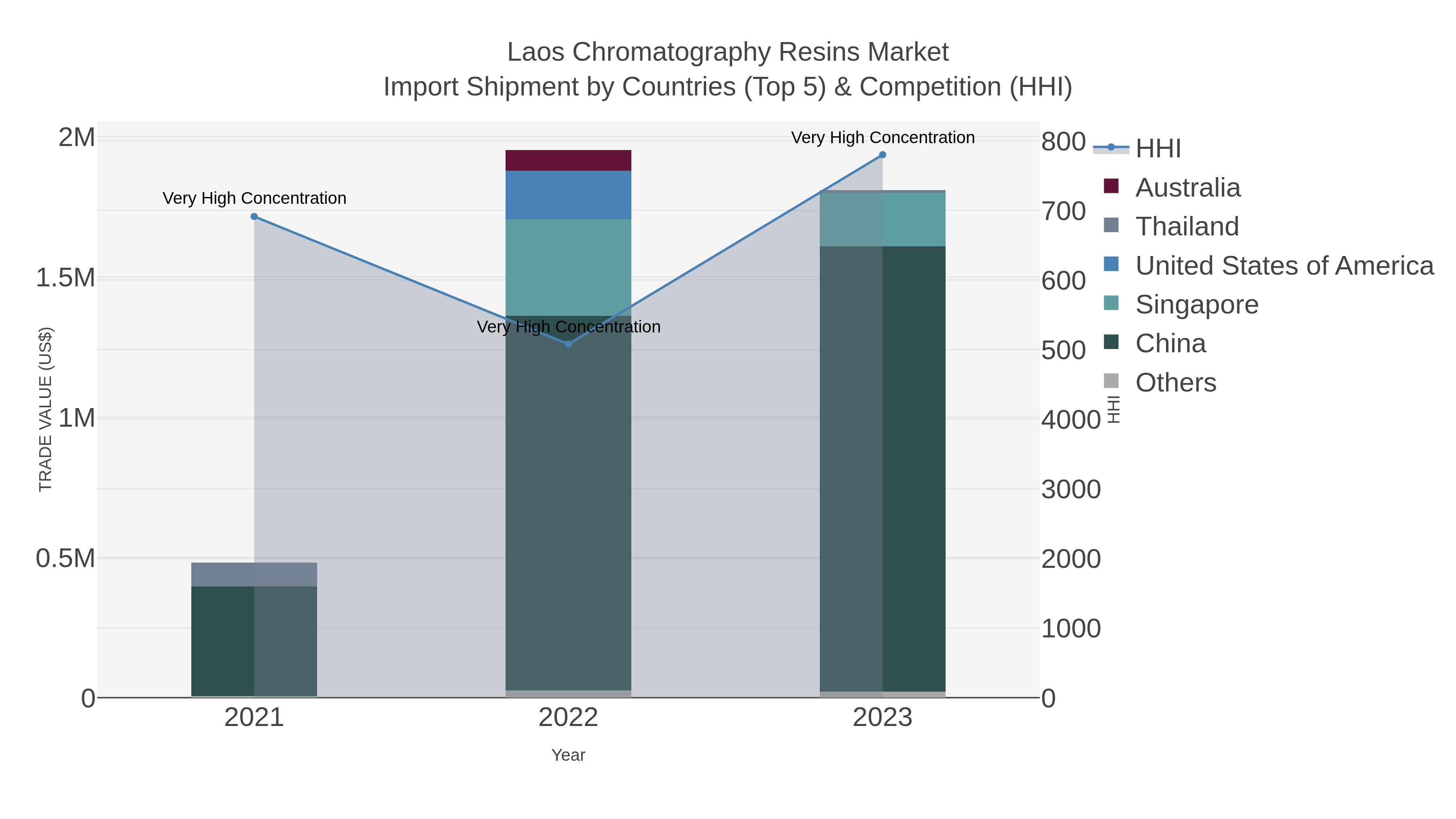Click the 2M left axis tick label
Screen dimensions: 1456x819
pos(77,138)
